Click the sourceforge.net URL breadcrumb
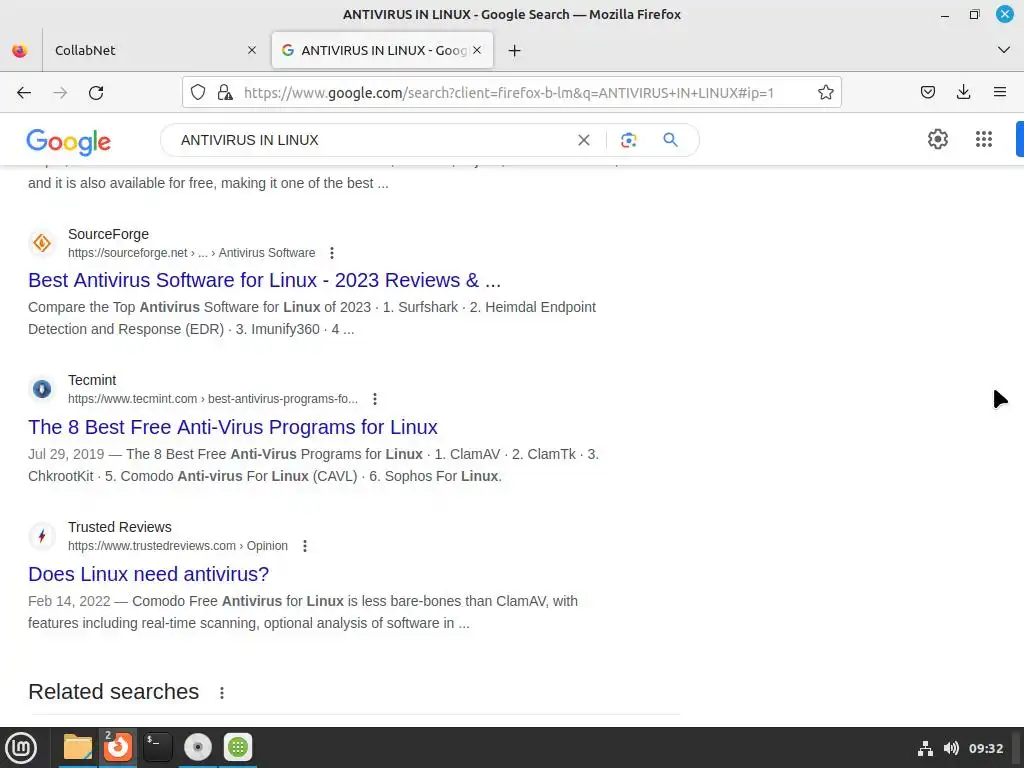1024x768 pixels. tap(191, 253)
